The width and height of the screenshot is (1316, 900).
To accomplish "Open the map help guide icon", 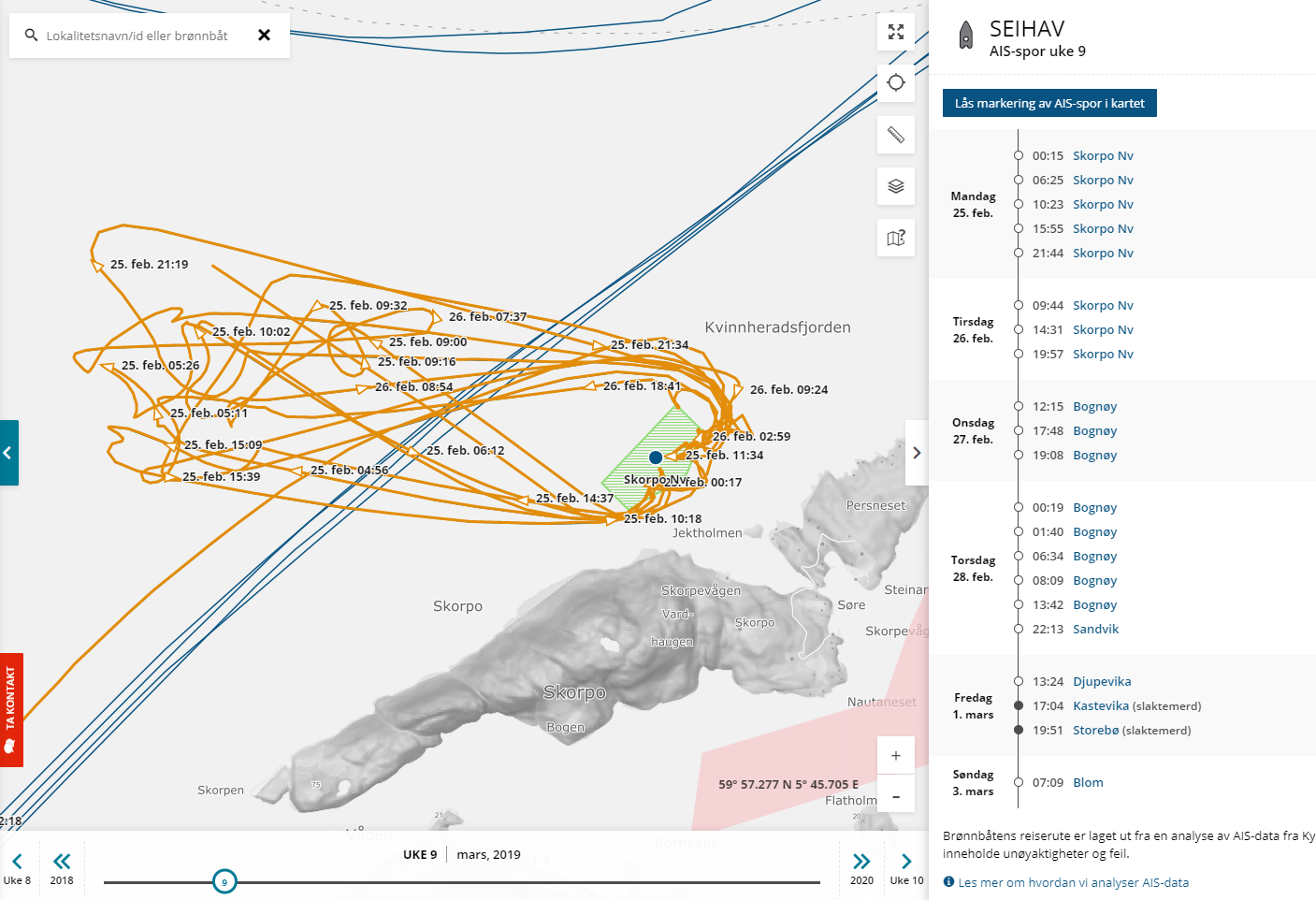I will click(x=895, y=238).
